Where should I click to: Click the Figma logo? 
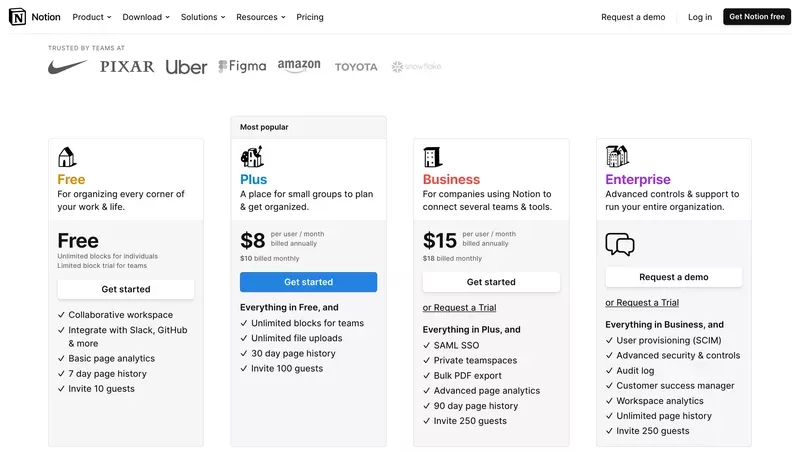click(x=242, y=66)
